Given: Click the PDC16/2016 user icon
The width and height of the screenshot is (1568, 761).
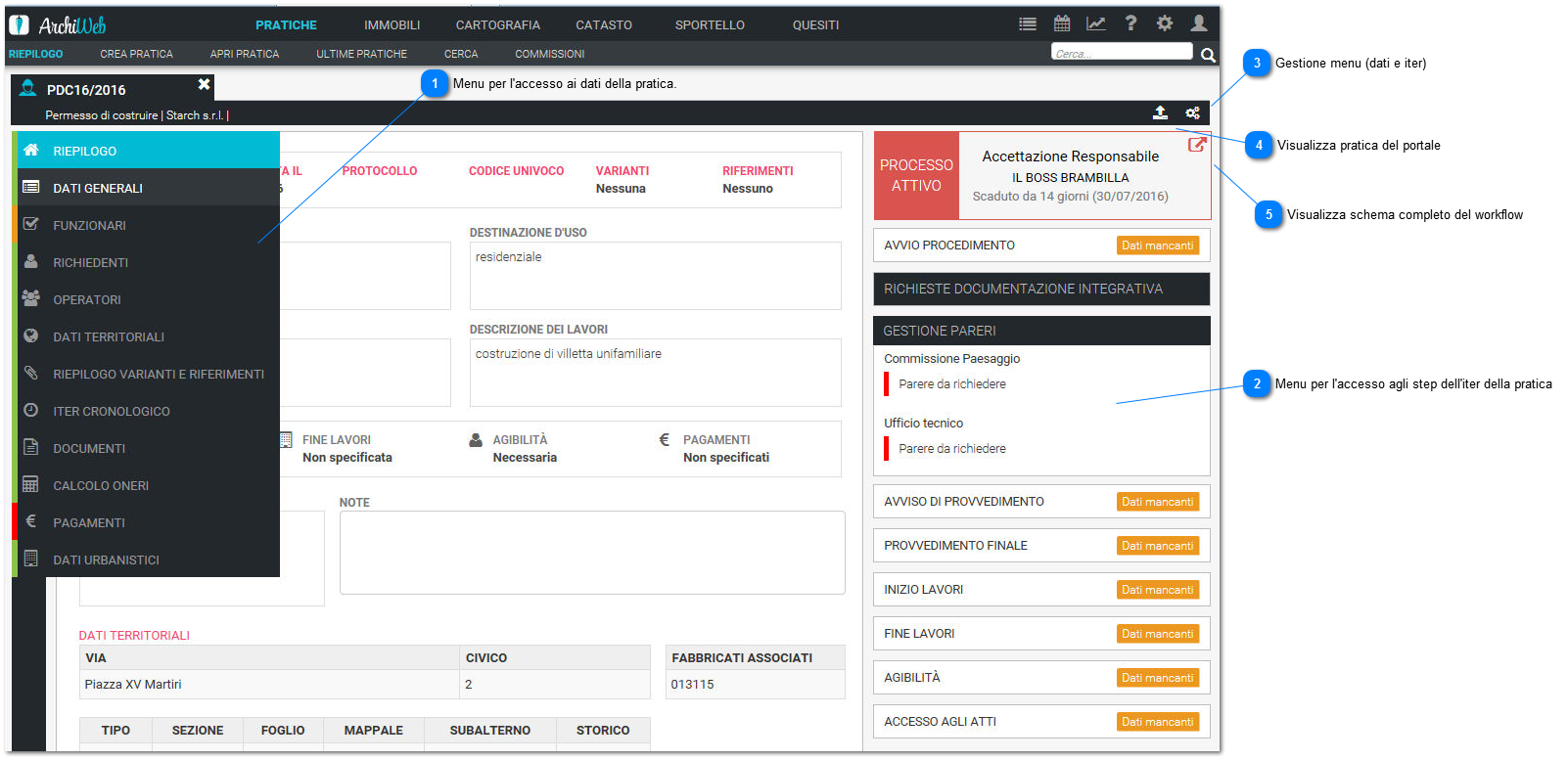Looking at the screenshot, I should coord(27,88).
